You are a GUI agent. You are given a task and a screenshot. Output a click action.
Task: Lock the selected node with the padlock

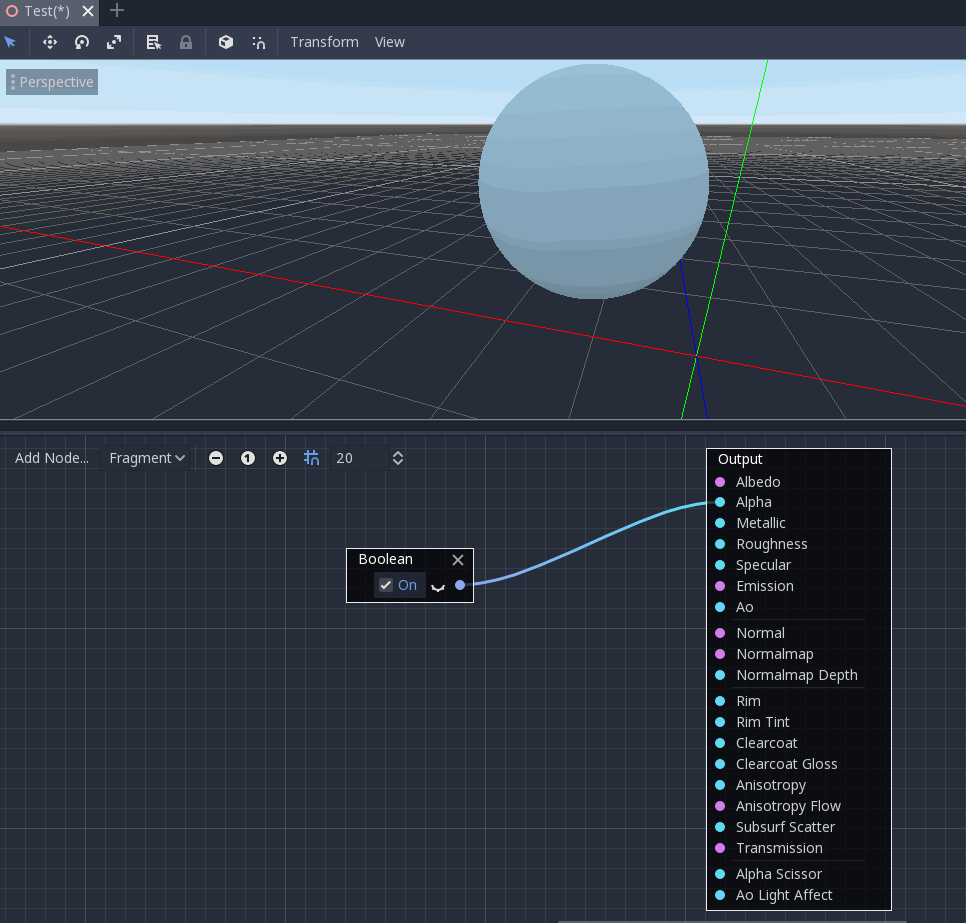[186, 42]
